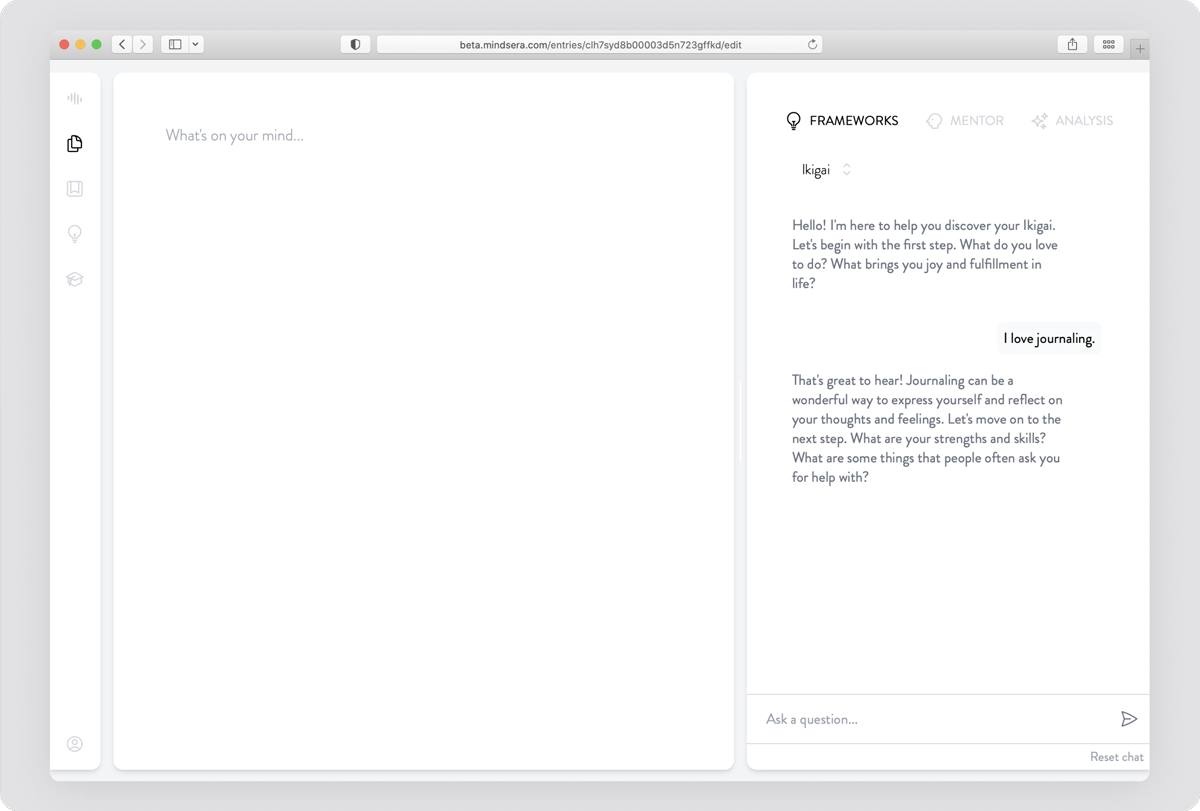This screenshot has height=811, width=1200.
Task: Switch to the Frameworks tab
Action: click(x=842, y=121)
